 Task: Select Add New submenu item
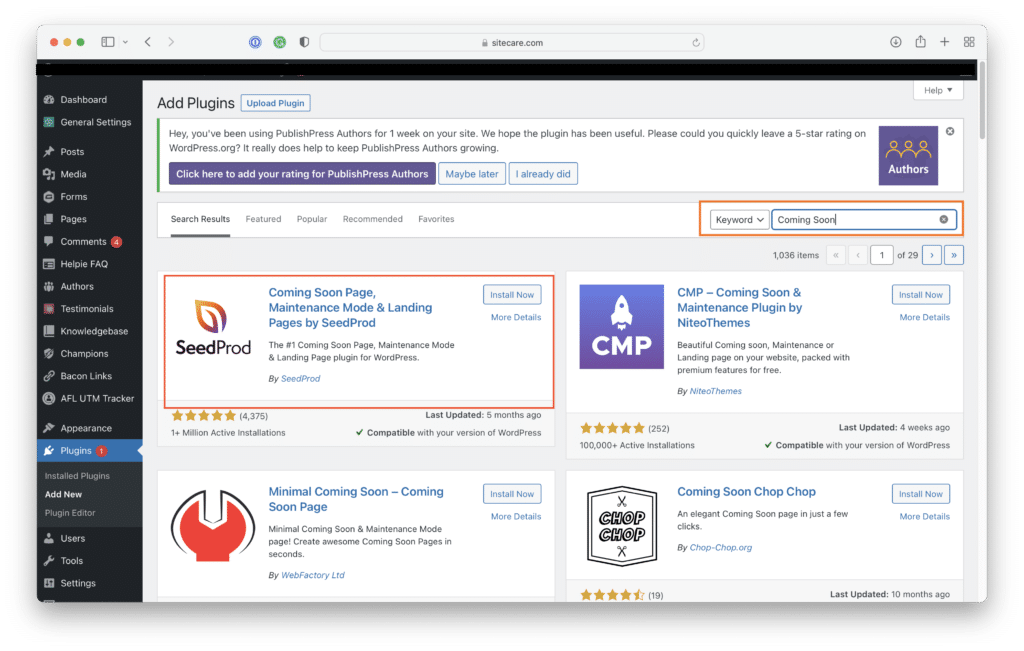63,494
